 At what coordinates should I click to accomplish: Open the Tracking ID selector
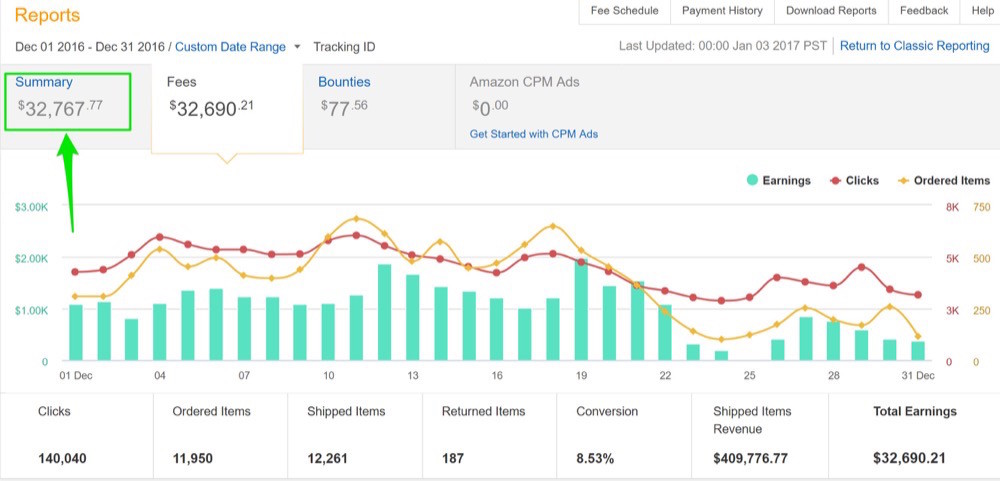344,47
